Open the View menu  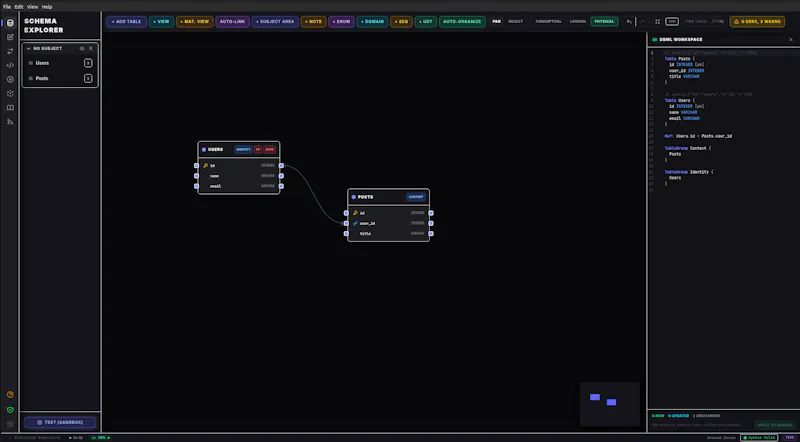(x=32, y=7)
